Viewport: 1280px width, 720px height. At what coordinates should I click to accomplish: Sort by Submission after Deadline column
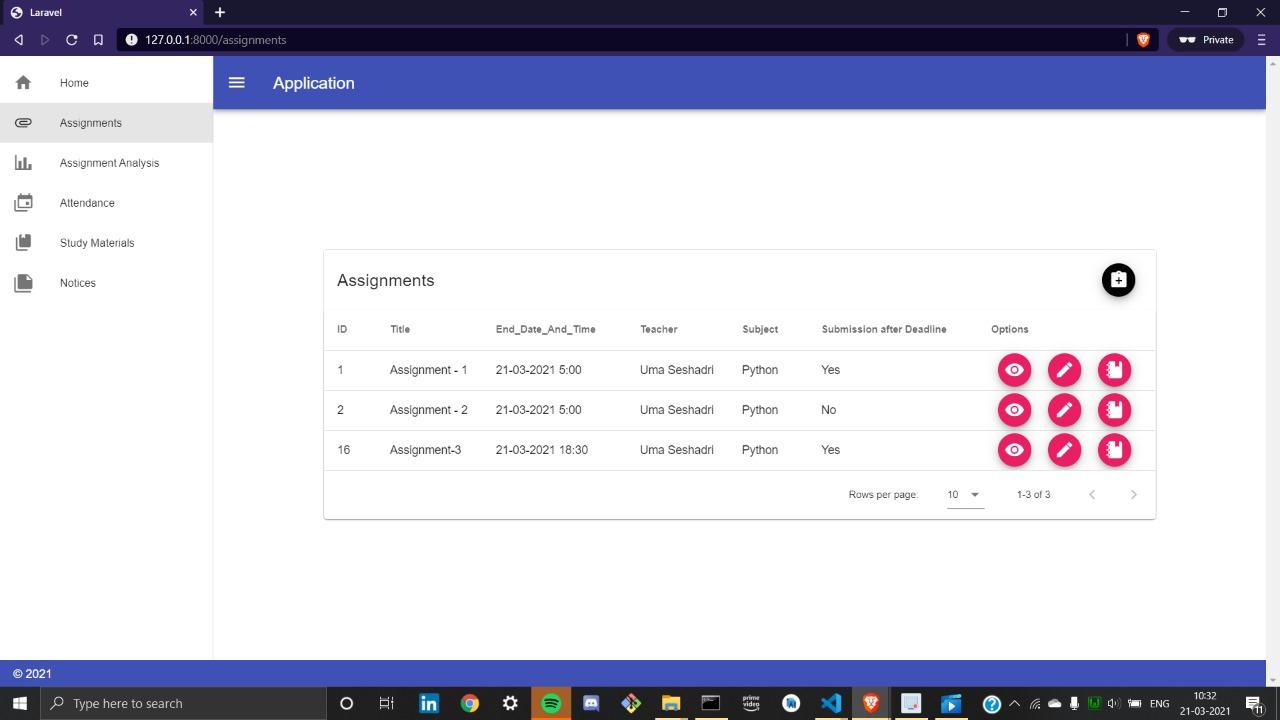click(884, 329)
